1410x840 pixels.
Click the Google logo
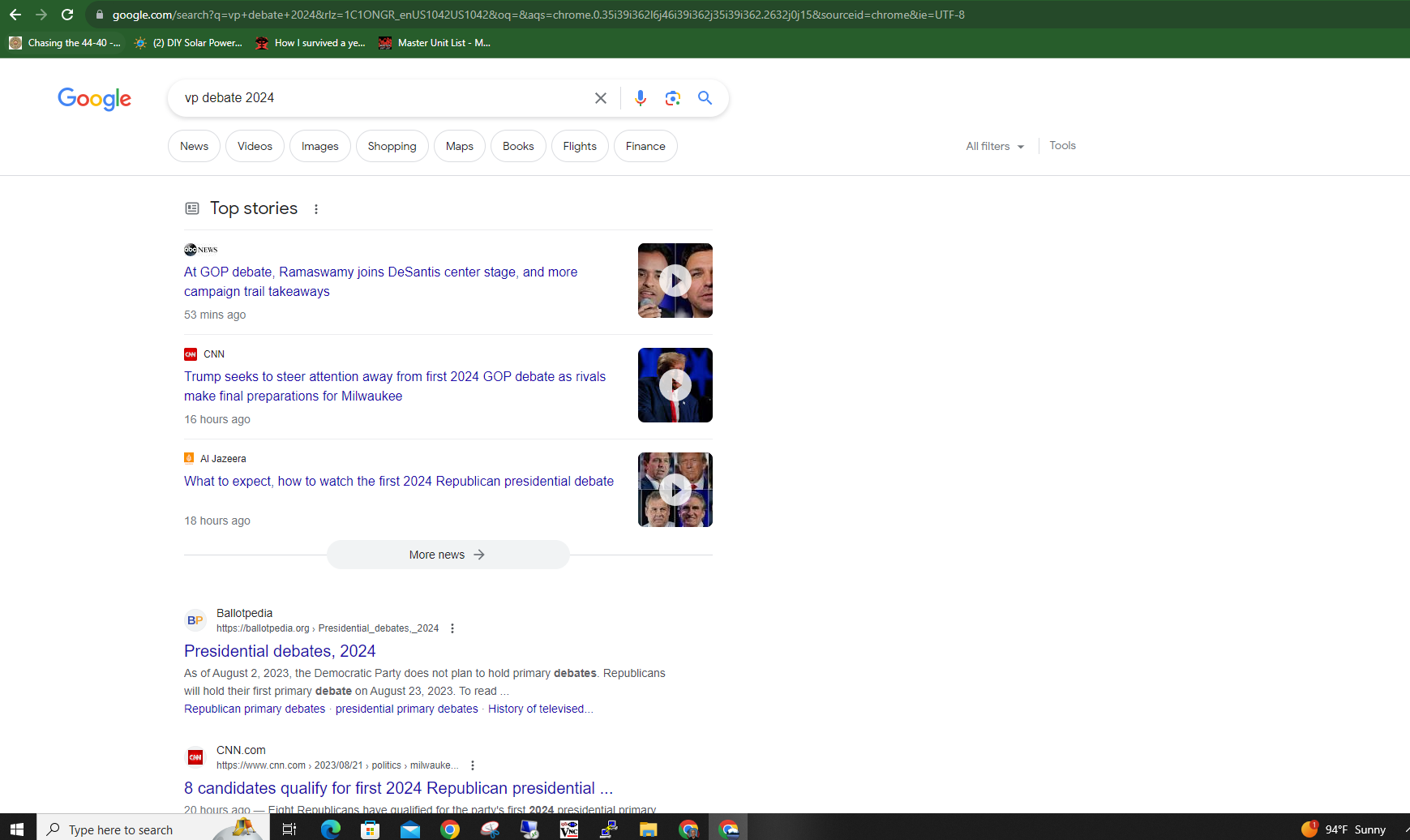coord(94,99)
